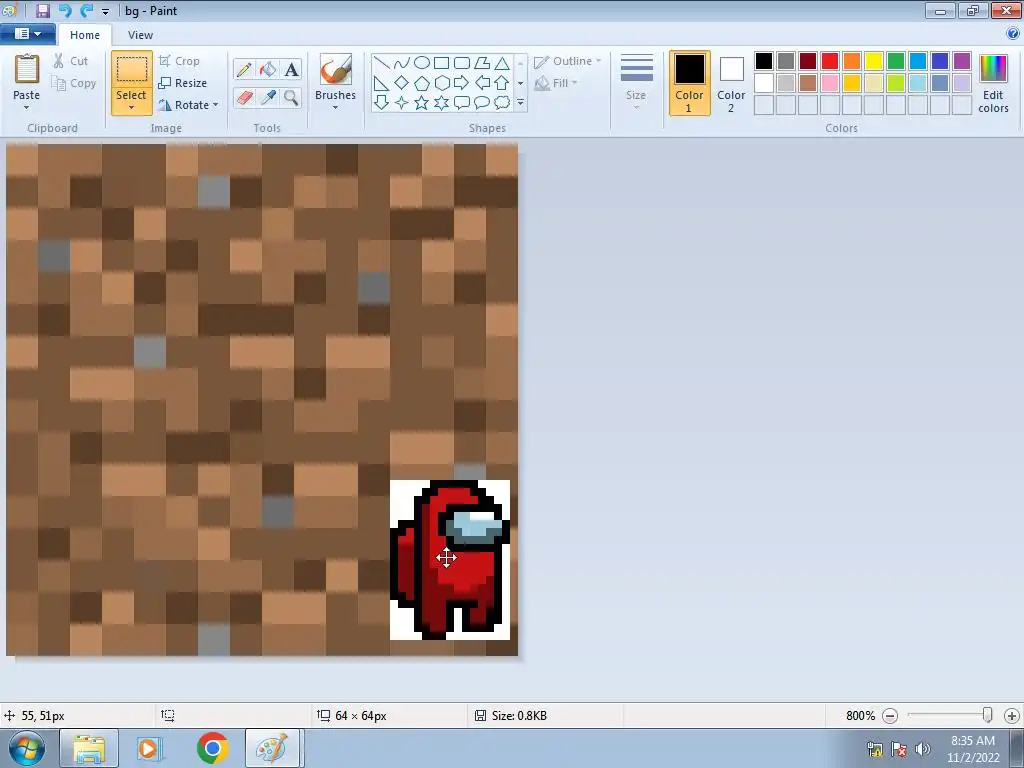
Task: Switch to the View ribbon tab
Action: pos(140,35)
